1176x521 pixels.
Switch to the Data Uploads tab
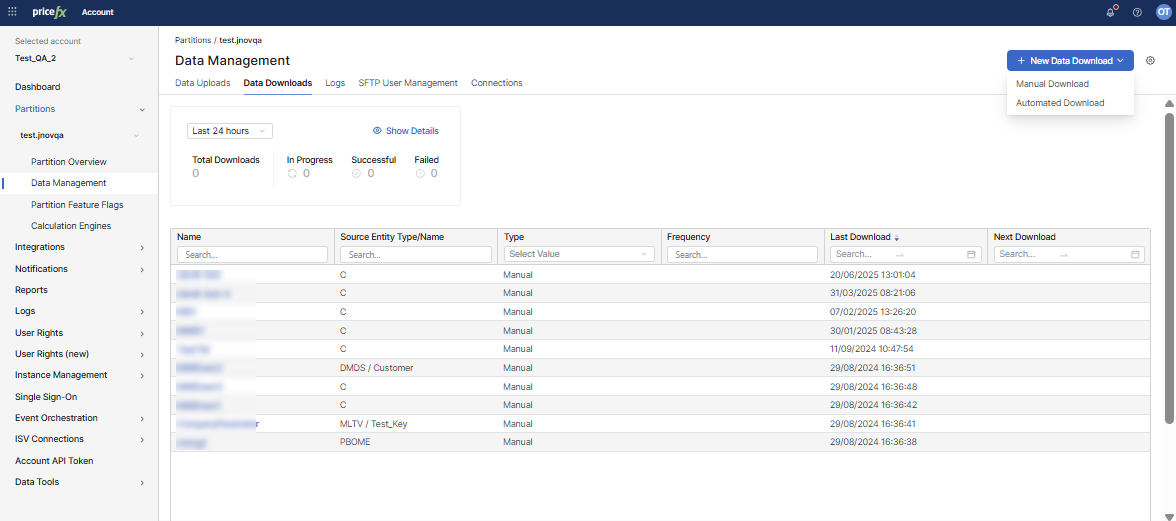[202, 83]
